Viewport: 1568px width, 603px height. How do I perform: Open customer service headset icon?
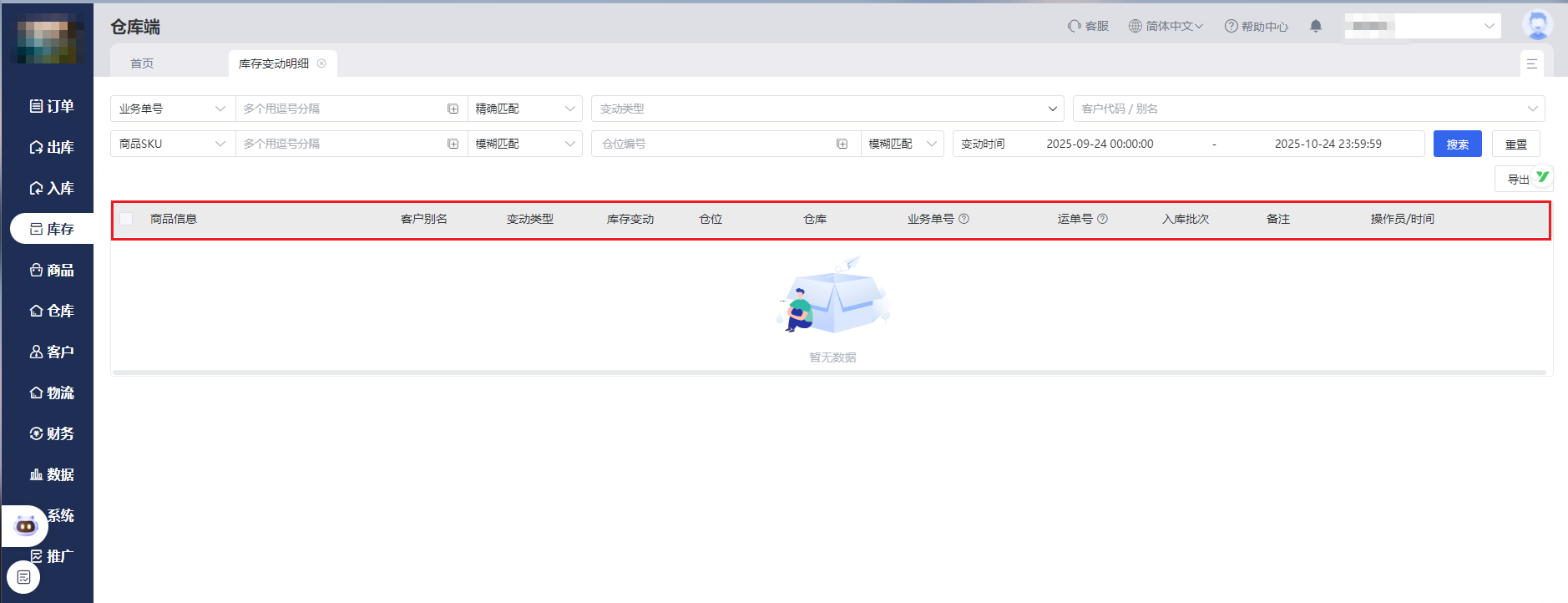coord(1075,26)
